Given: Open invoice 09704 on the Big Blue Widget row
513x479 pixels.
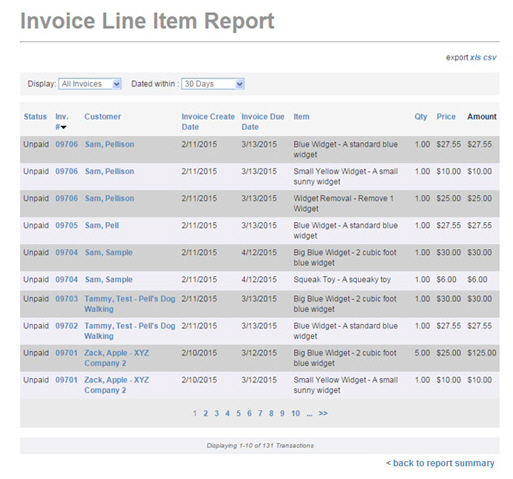Looking at the screenshot, I should click(67, 252).
